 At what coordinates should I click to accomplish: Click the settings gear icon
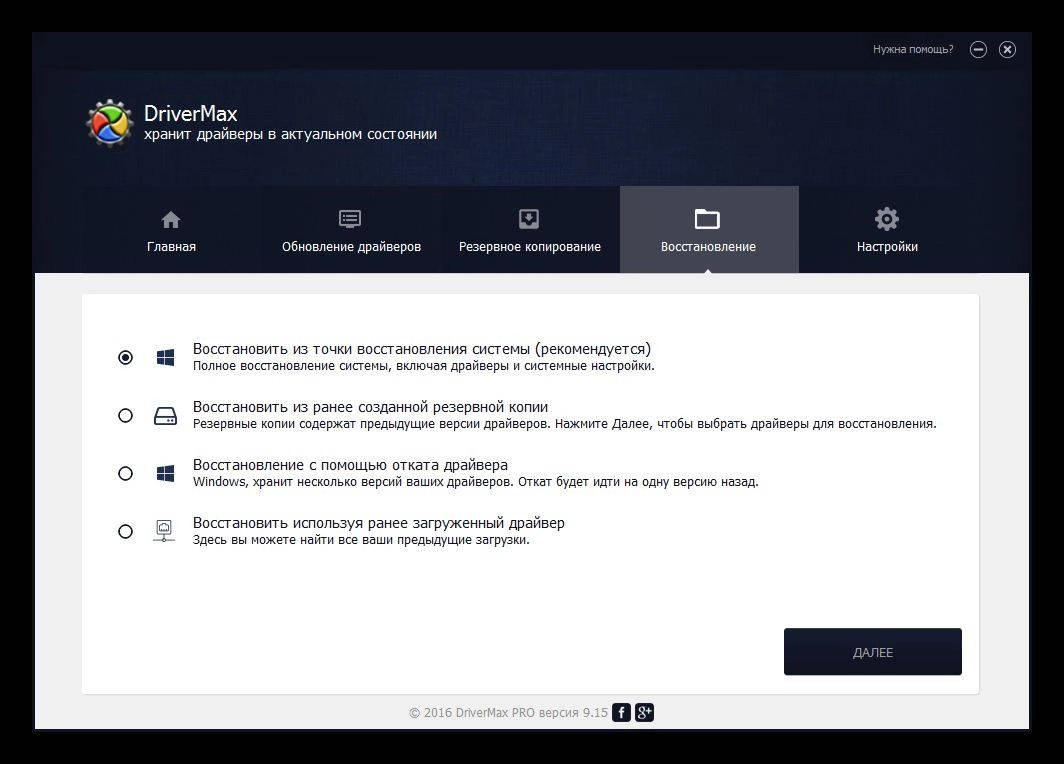[886, 219]
